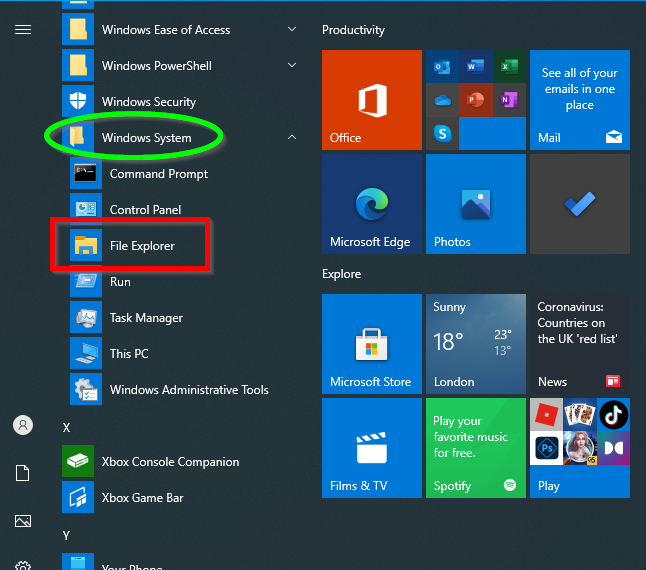Open the Word icon in Office group tile

click(475, 66)
